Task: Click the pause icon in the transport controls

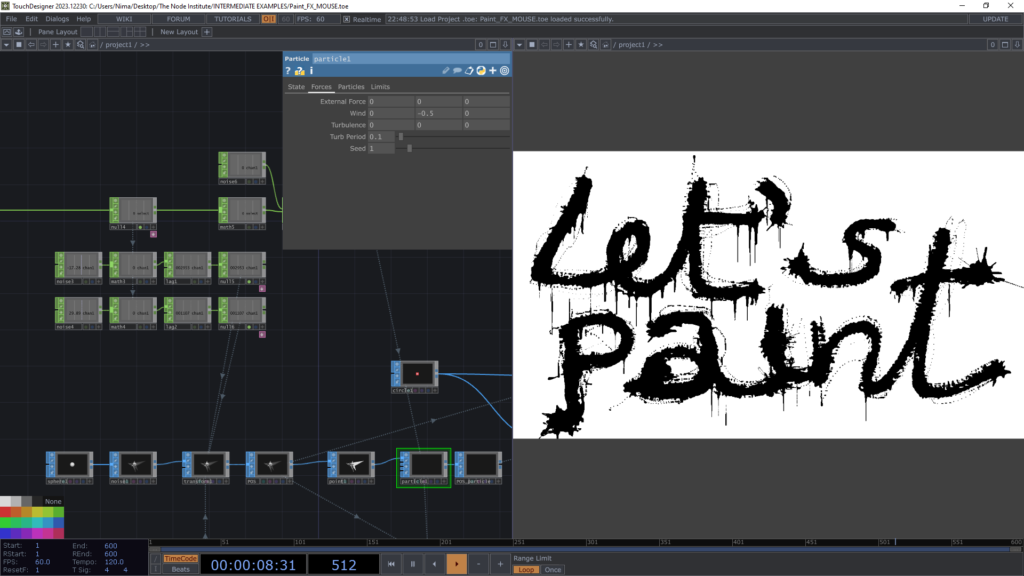Action: [412, 564]
